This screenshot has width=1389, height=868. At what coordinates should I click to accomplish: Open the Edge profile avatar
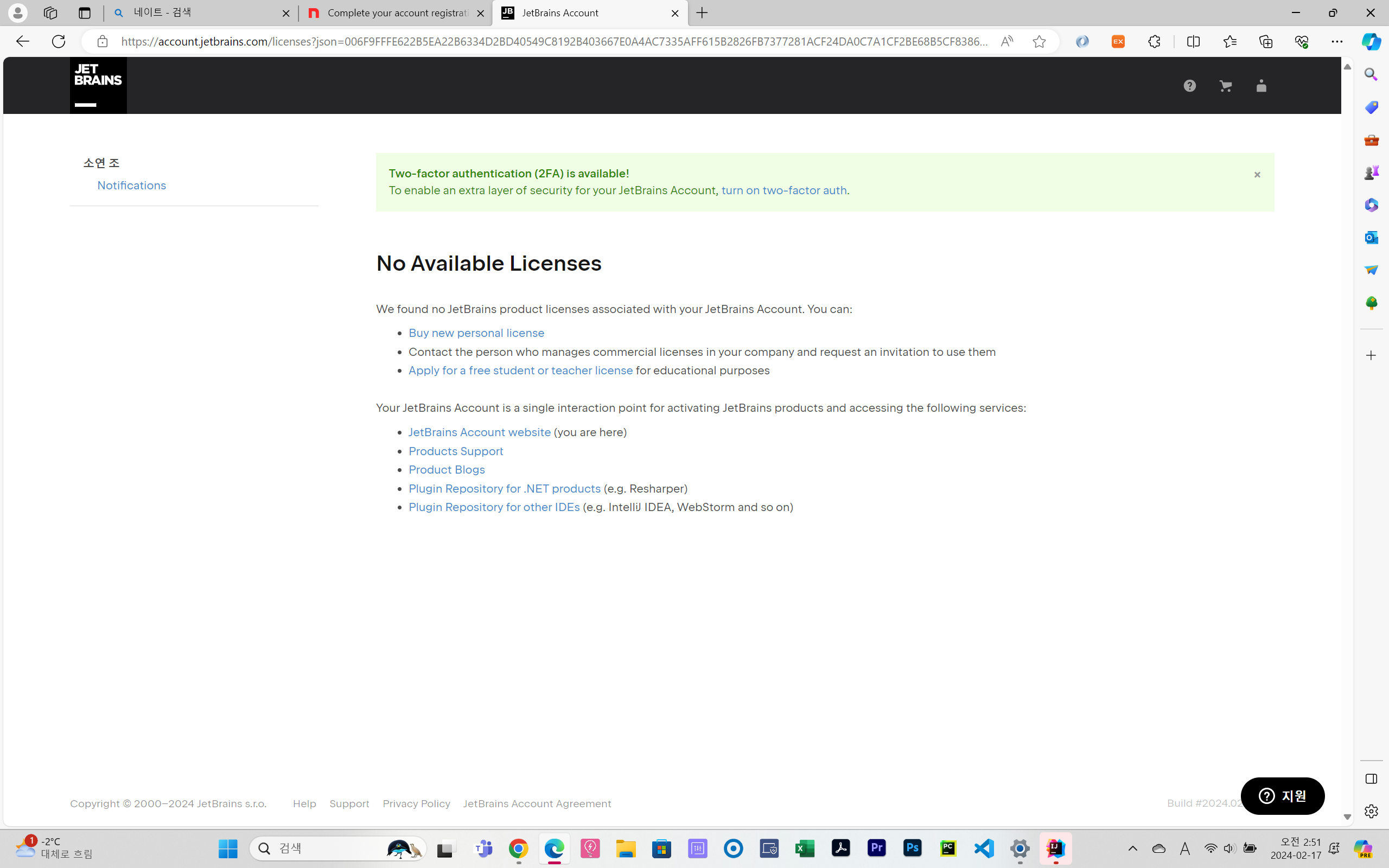pos(18,12)
